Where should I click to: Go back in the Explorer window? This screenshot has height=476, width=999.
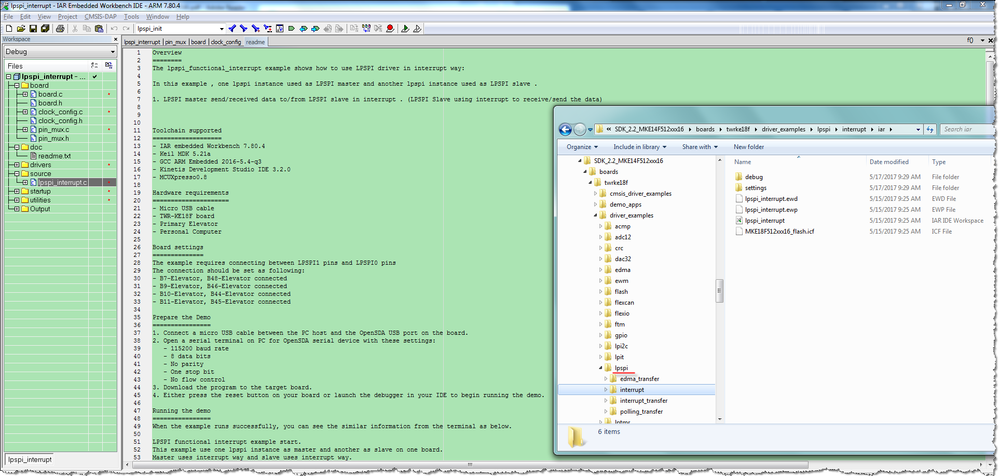point(565,129)
